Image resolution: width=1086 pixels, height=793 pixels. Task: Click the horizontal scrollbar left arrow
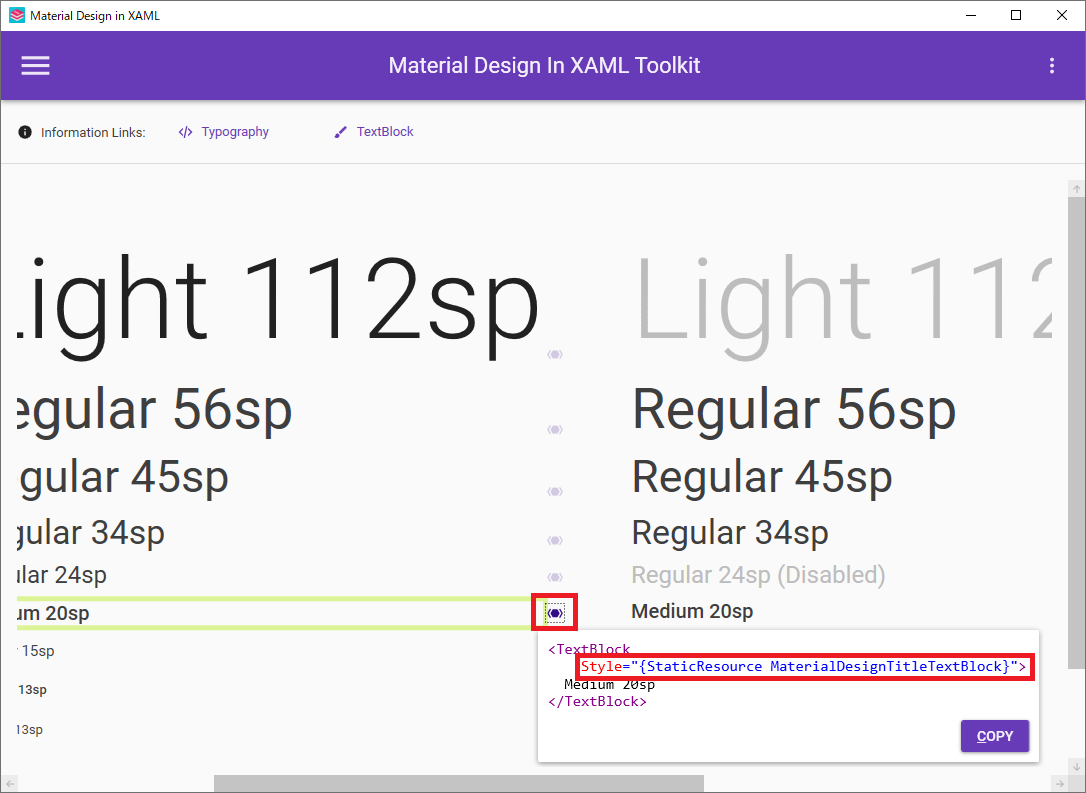[x=10, y=783]
